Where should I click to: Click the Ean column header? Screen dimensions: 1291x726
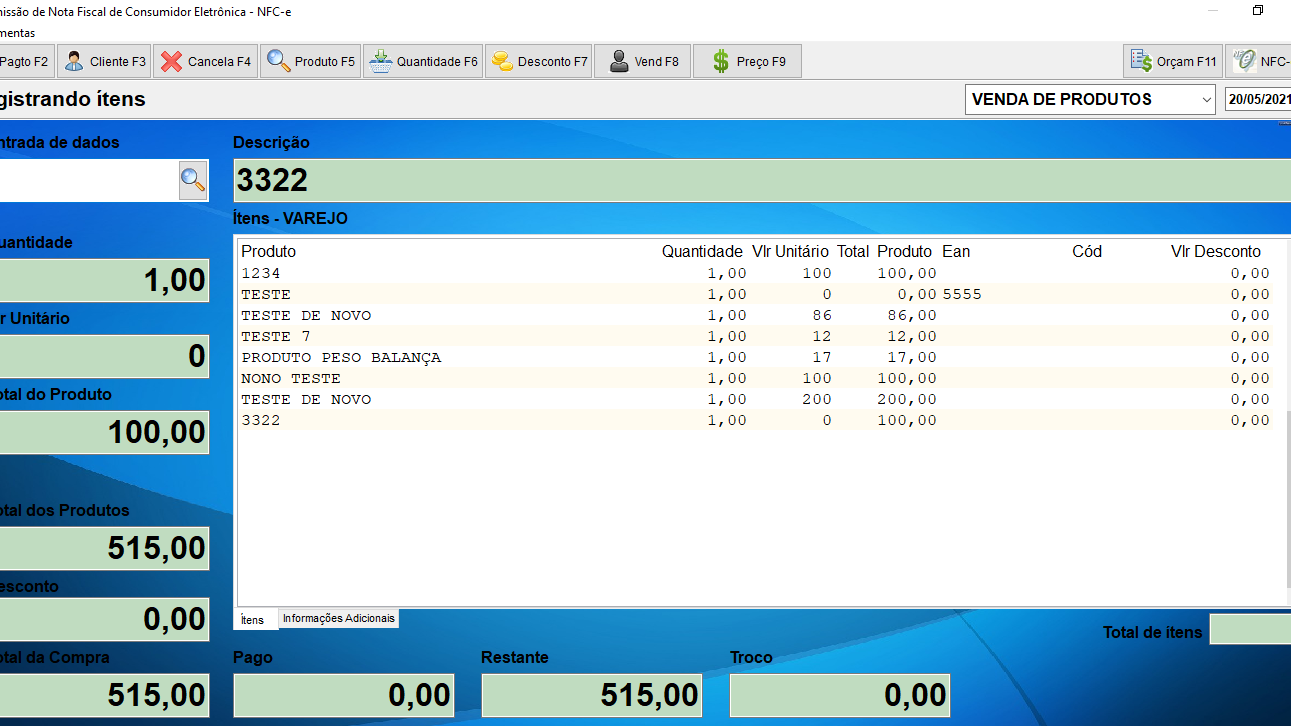956,251
